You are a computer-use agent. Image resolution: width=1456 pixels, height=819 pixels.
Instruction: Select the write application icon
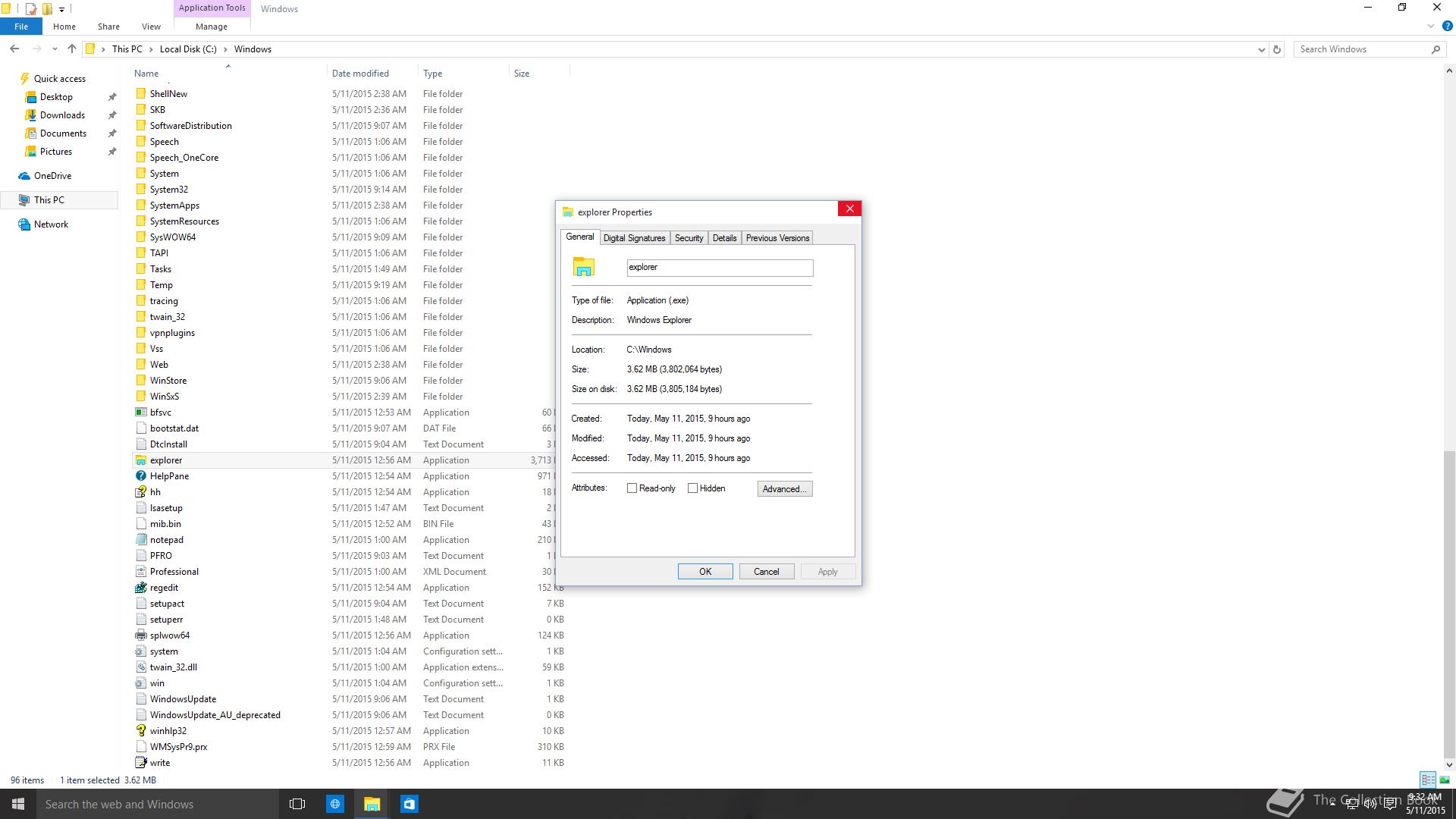tap(140, 763)
